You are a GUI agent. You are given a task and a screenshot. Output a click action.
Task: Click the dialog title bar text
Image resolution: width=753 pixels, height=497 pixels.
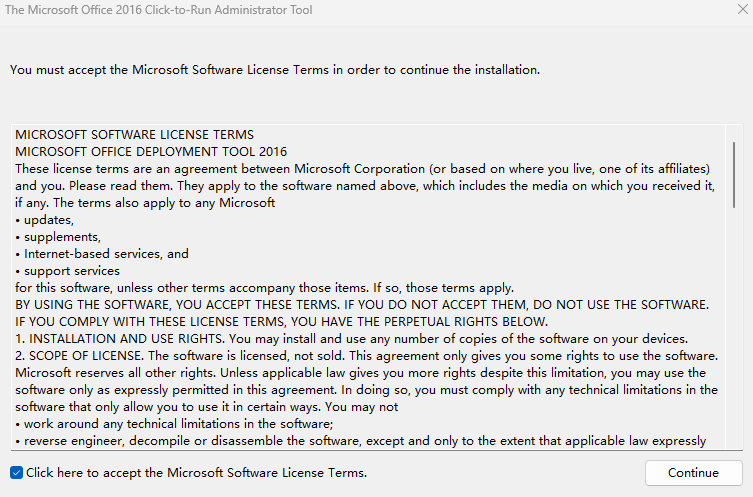(x=158, y=10)
